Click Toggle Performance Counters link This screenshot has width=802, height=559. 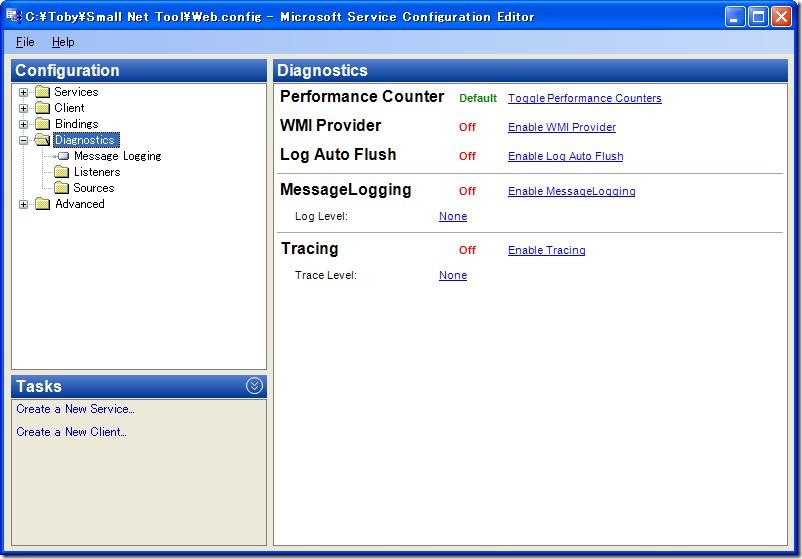[585, 98]
